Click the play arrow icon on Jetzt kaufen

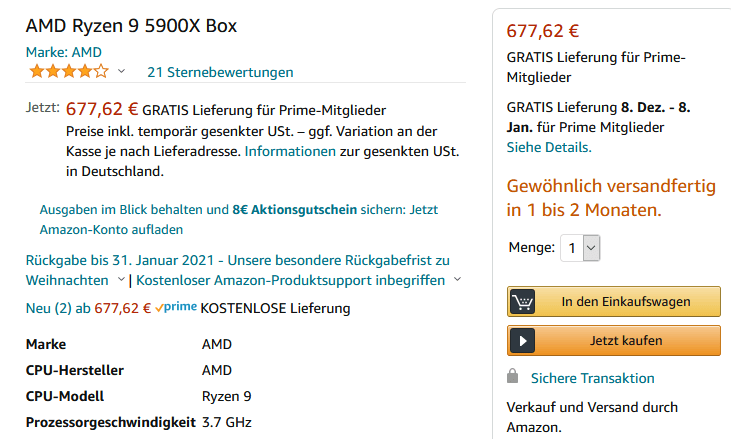(522, 341)
